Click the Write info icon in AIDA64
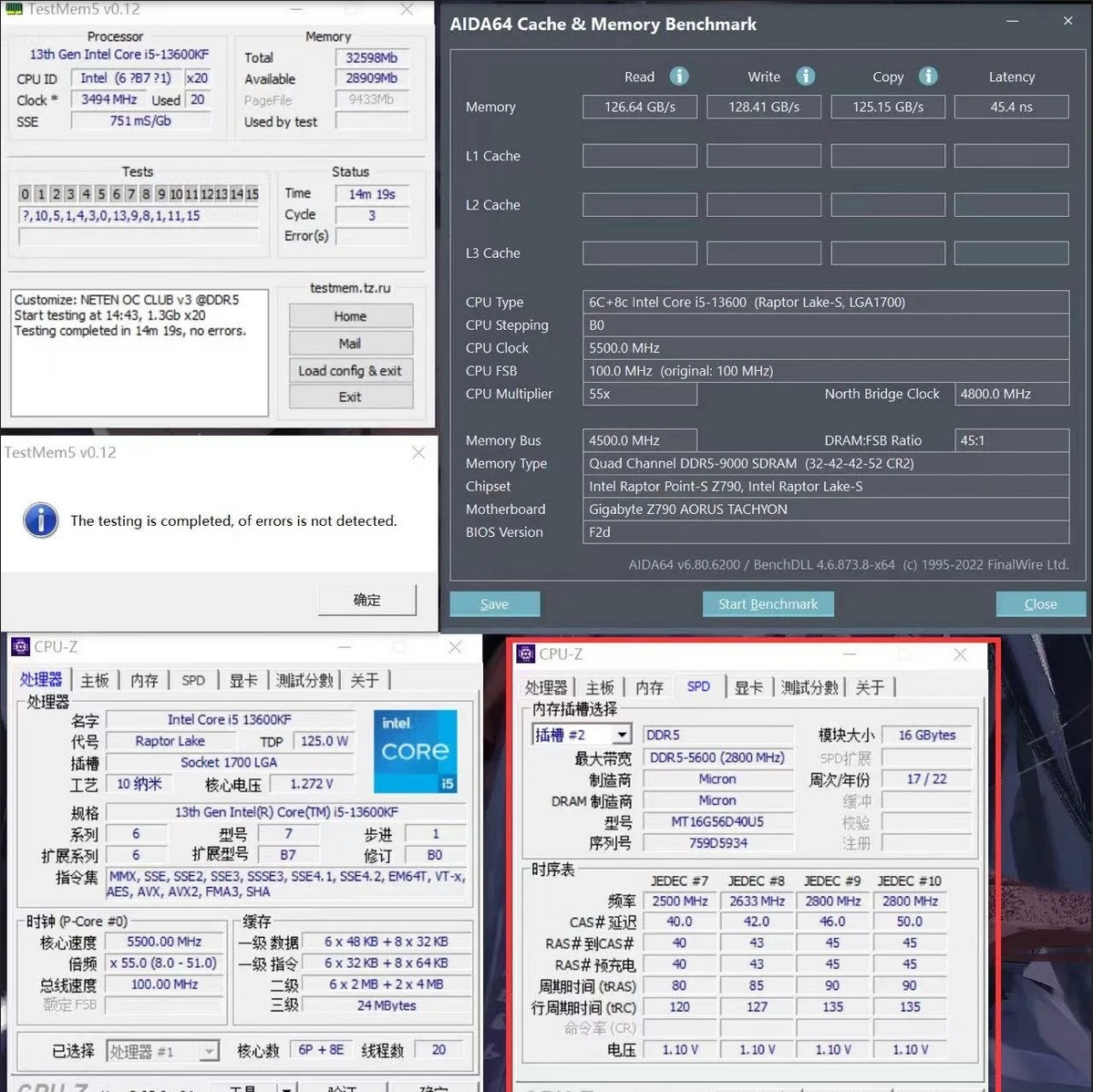The width and height of the screenshot is (1093, 1092). tap(805, 76)
